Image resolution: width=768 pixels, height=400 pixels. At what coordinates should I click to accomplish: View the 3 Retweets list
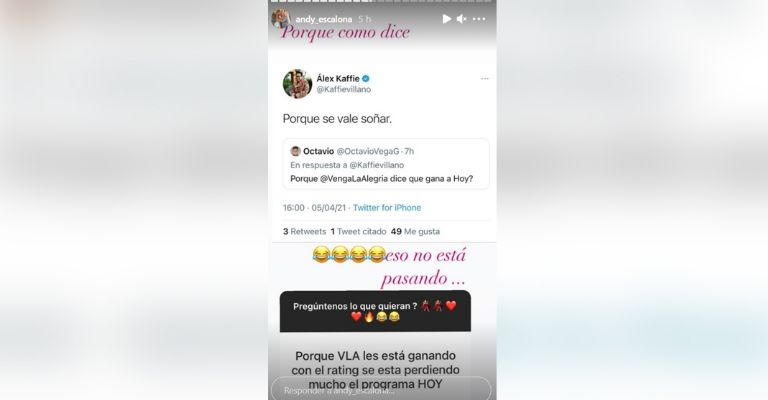point(304,232)
